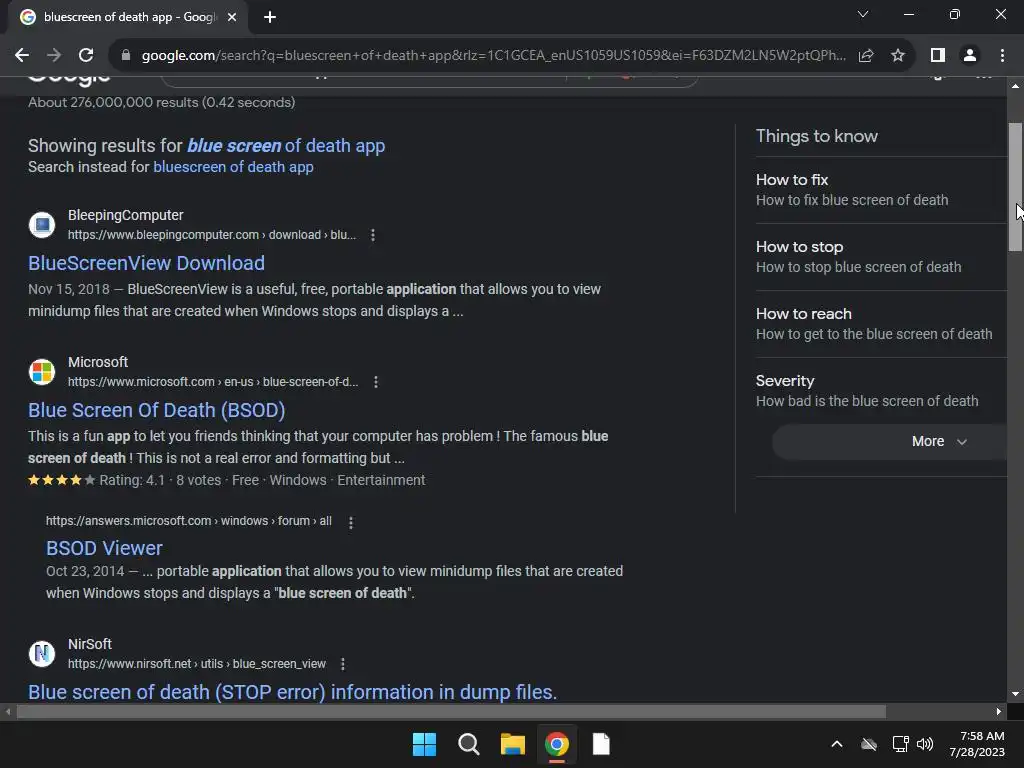Click Microsoft result URL breadcrumb

pyautogui.click(x=213, y=382)
